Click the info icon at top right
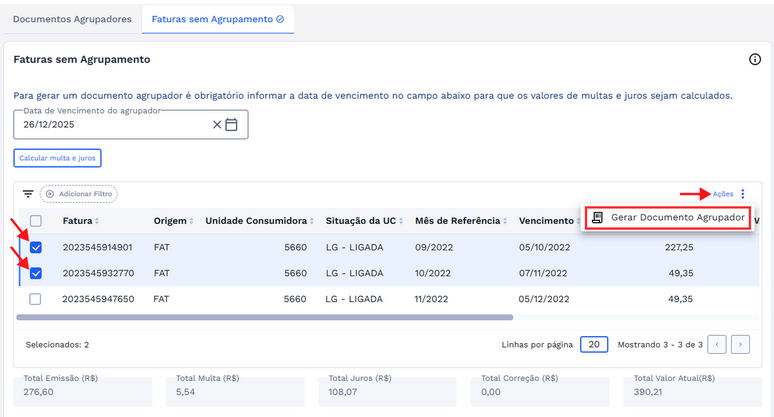The height and width of the screenshot is (417, 774). (x=755, y=60)
